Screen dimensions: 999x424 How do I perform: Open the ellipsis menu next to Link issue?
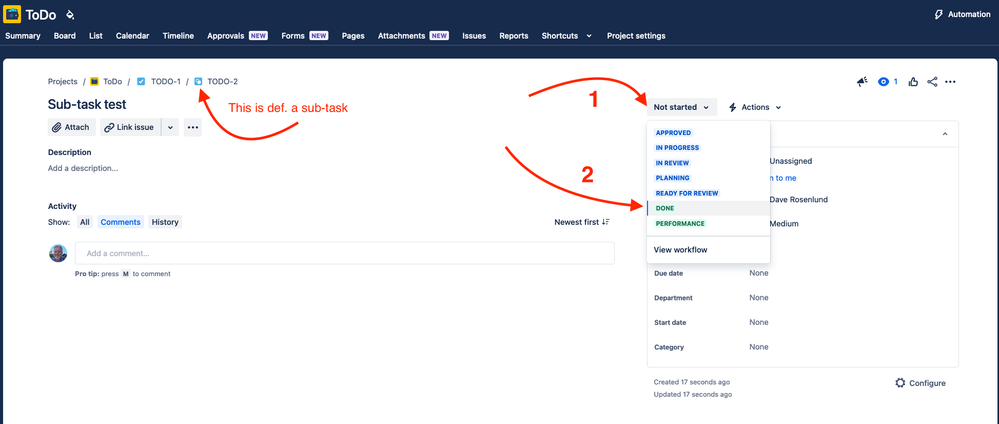[x=192, y=127]
